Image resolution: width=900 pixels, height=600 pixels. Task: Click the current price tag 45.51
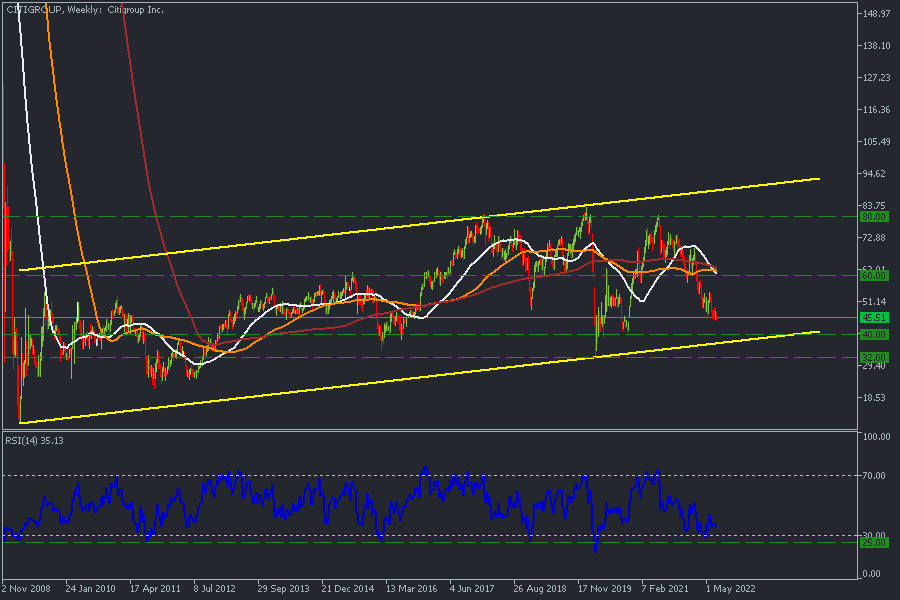875,318
